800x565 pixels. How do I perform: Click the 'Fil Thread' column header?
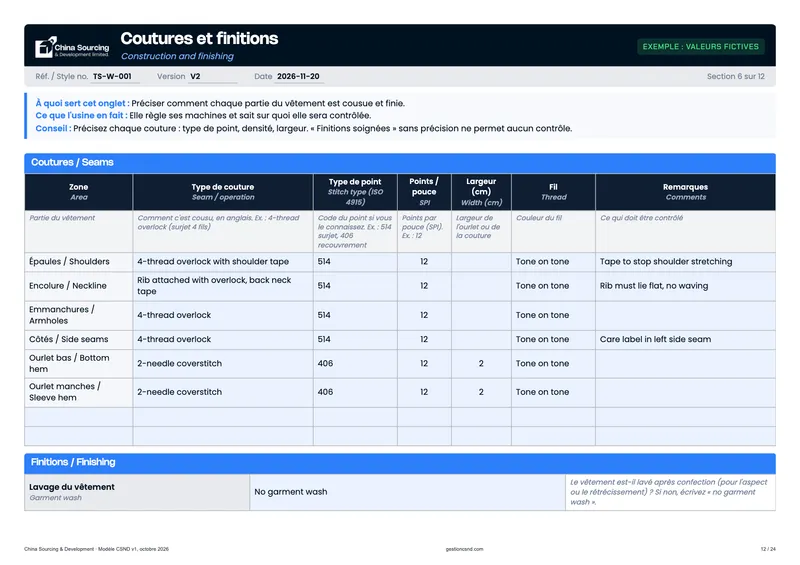click(x=554, y=192)
